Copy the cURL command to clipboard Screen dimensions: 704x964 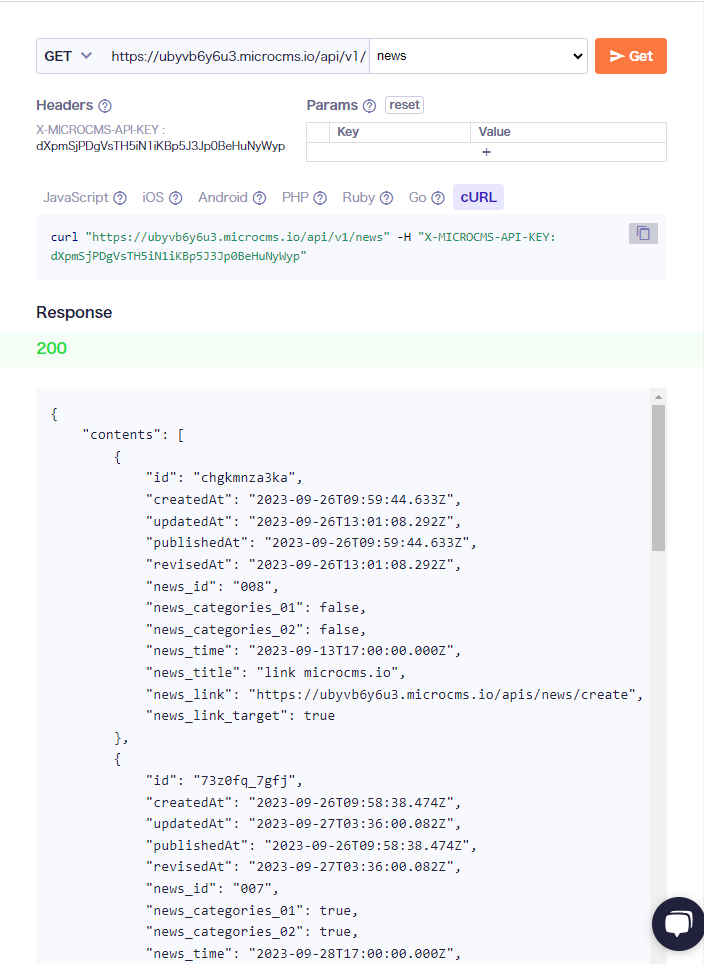click(643, 233)
